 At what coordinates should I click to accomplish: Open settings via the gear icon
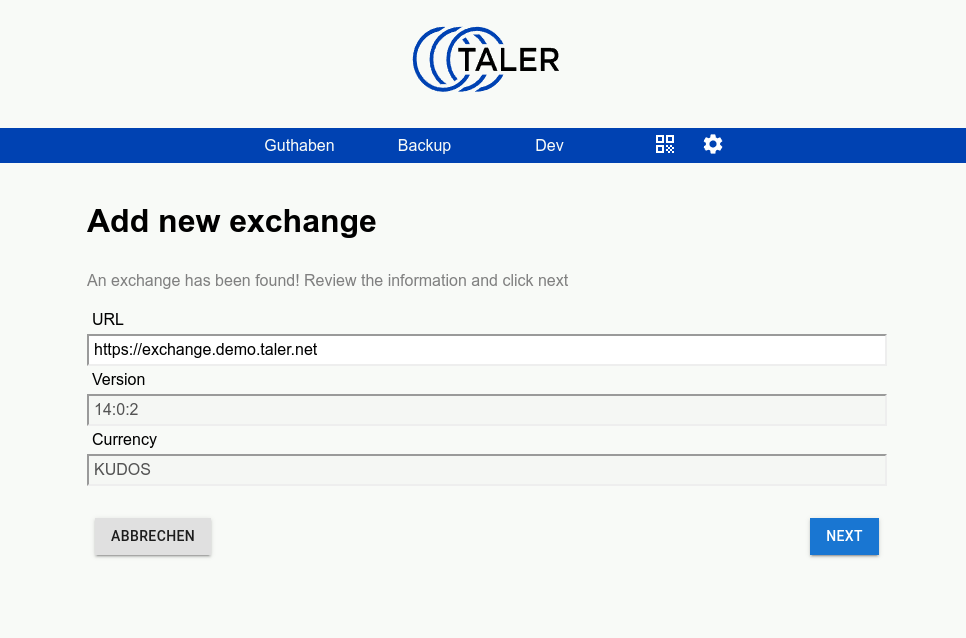(x=712, y=145)
